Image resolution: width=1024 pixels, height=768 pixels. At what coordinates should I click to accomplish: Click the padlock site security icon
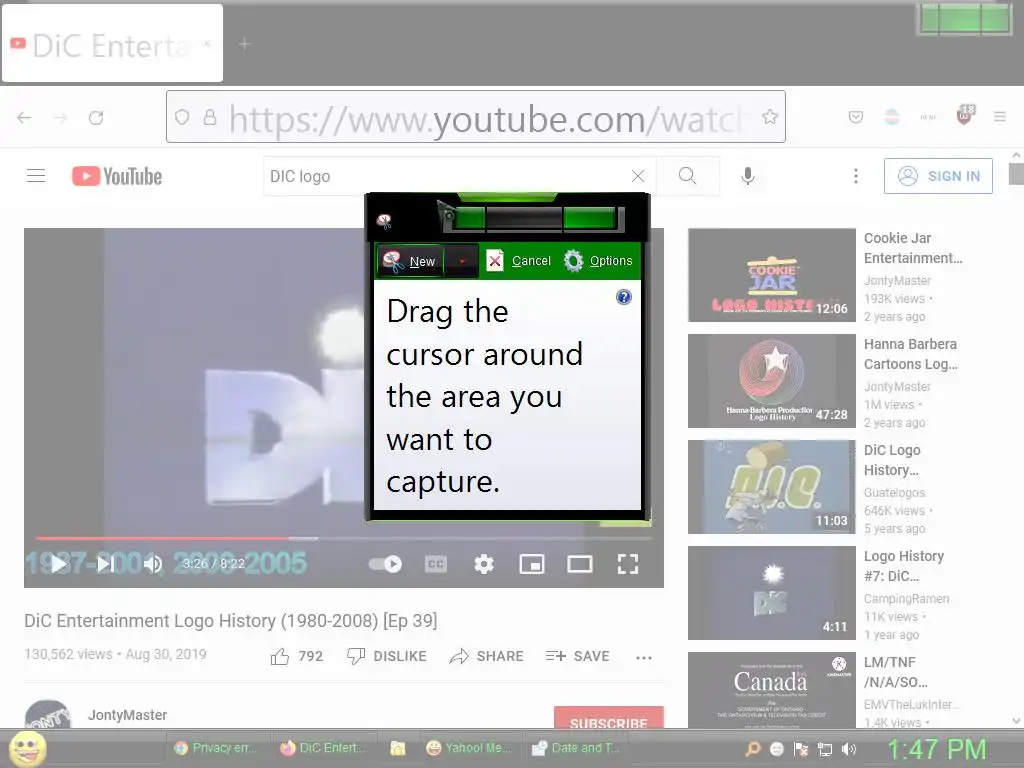pyautogui.click(x=210, y=117)
